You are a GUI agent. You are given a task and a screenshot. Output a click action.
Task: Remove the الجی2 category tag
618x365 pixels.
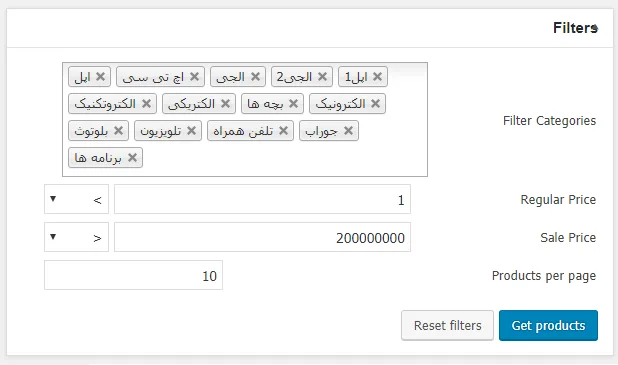click(322, 76)
